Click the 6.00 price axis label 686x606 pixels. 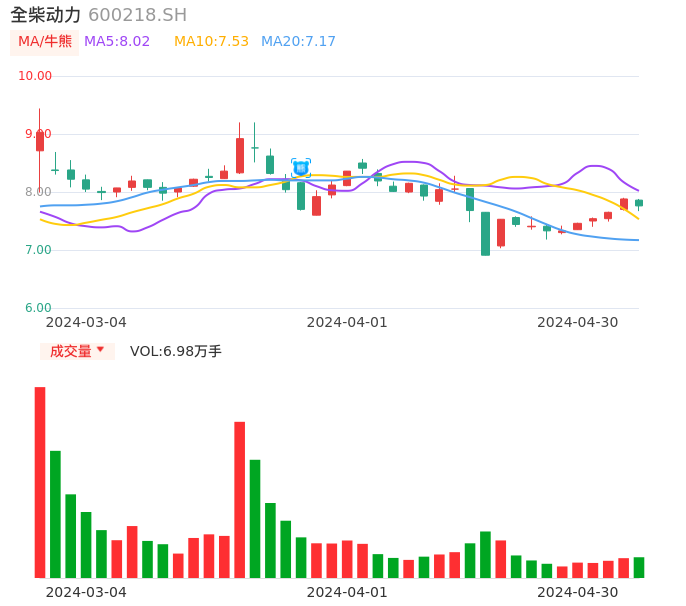[x=38, y=308]
